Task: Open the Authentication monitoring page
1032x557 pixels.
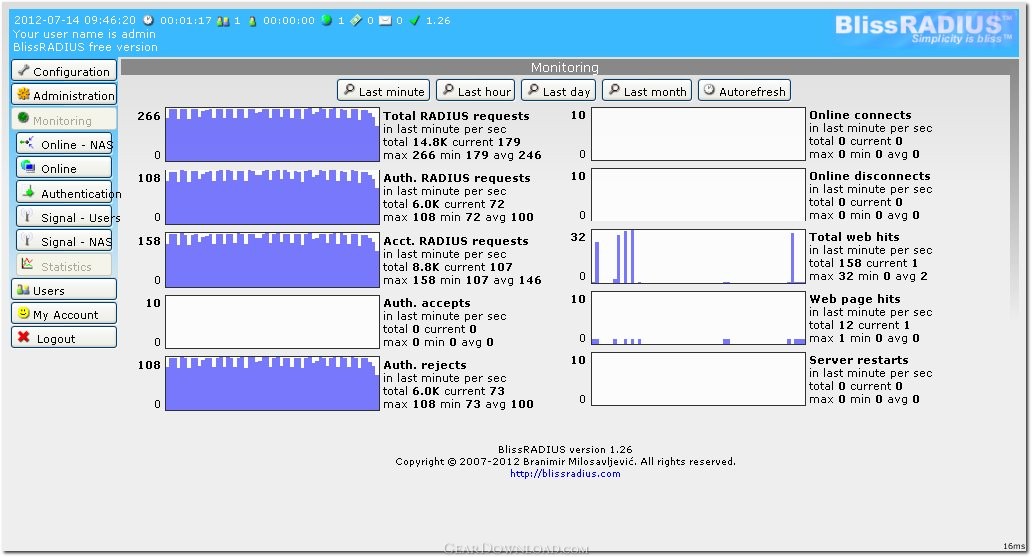Action: [x=64, y=192]
